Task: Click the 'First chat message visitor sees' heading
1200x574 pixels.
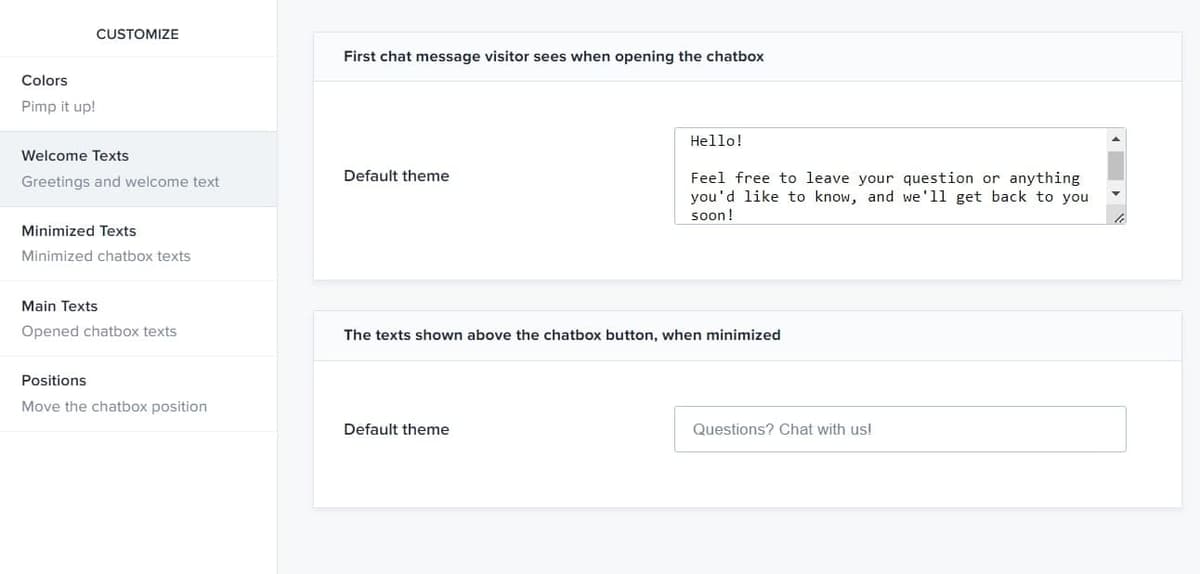Action: tap(553, 57)
